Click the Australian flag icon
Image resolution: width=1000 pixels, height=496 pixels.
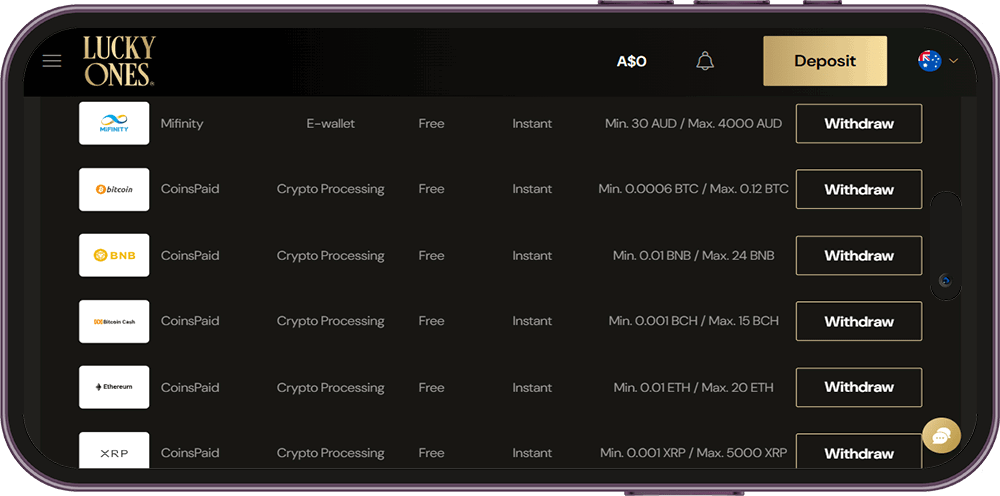[x=929, y=61]
